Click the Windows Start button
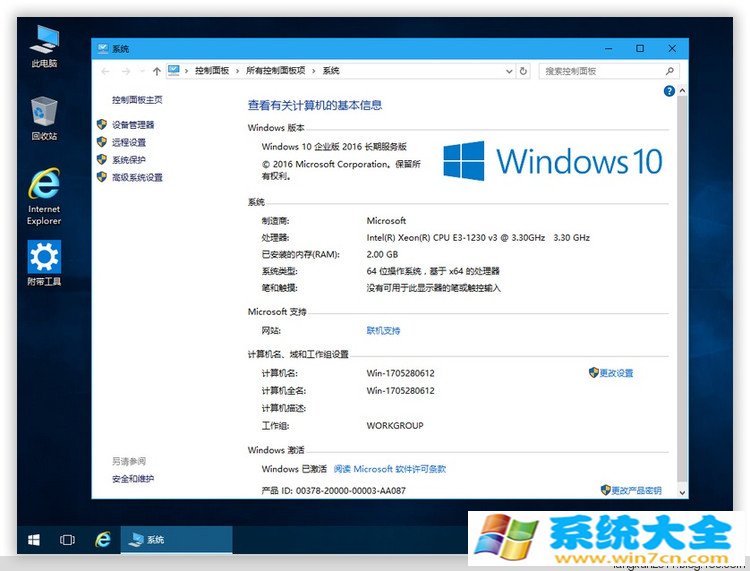Screen dimensions: 750x571 34,540
